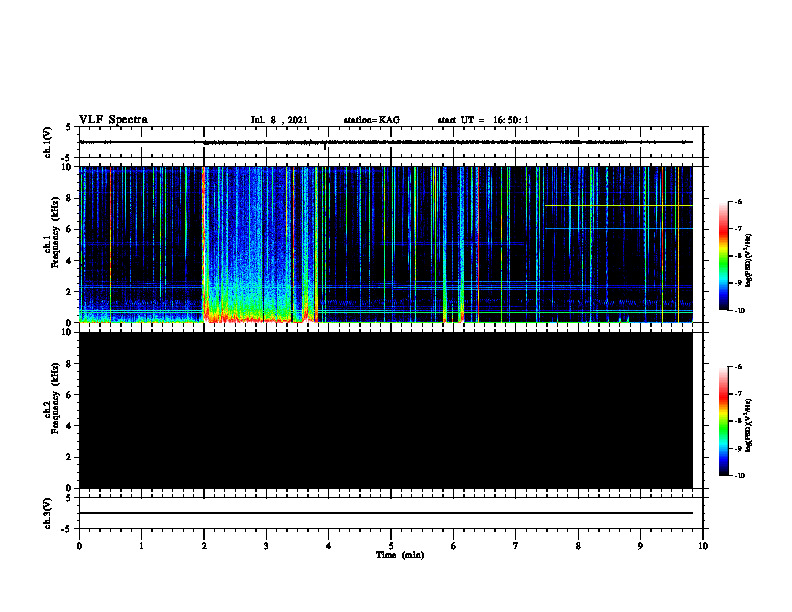Viewport: 792px width, 612px height.
Task: Click the time axis tick label "2"
Action: (x=204, y=545)
